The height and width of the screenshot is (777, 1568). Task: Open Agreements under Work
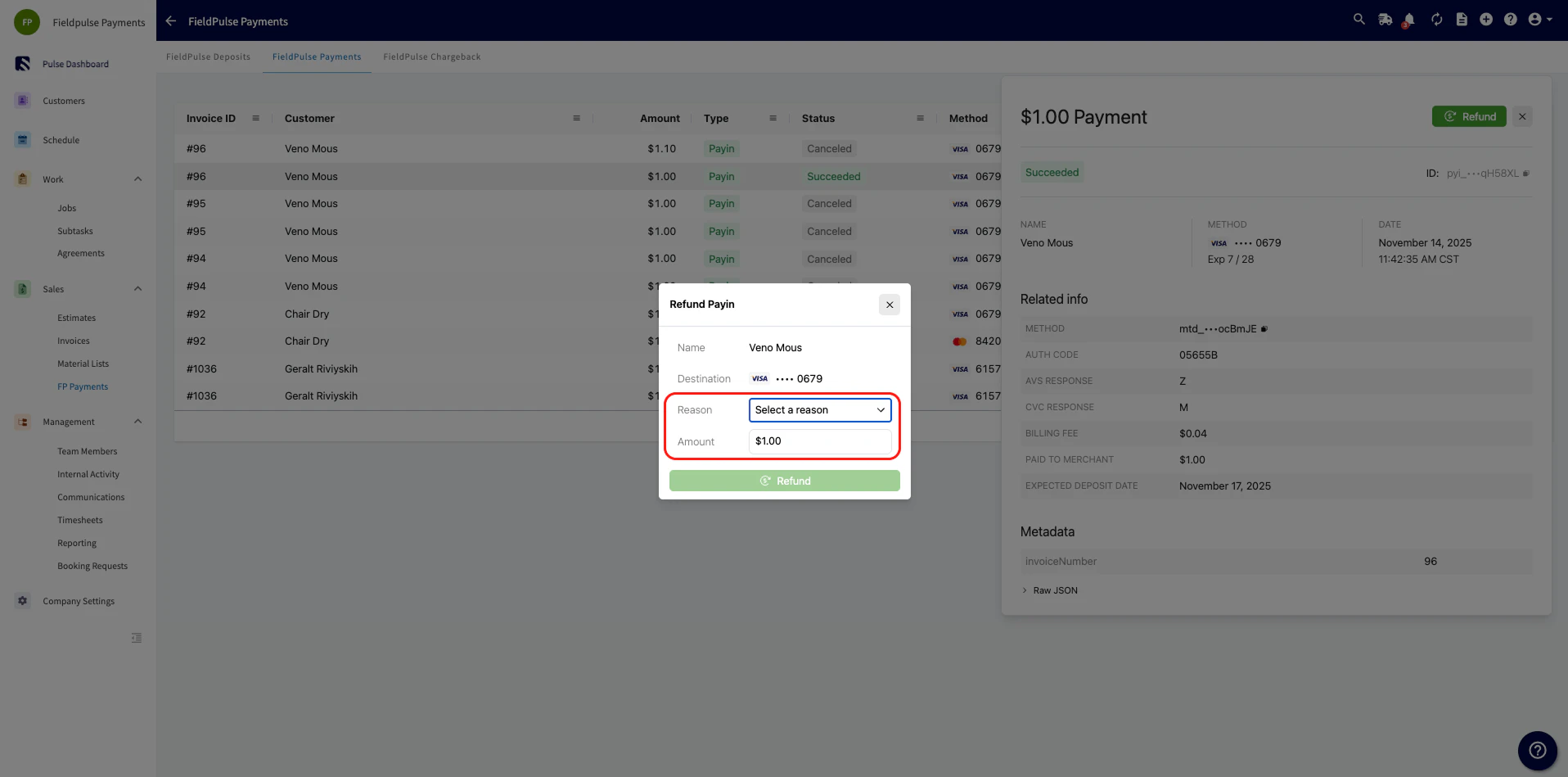(x=81, y=253)
